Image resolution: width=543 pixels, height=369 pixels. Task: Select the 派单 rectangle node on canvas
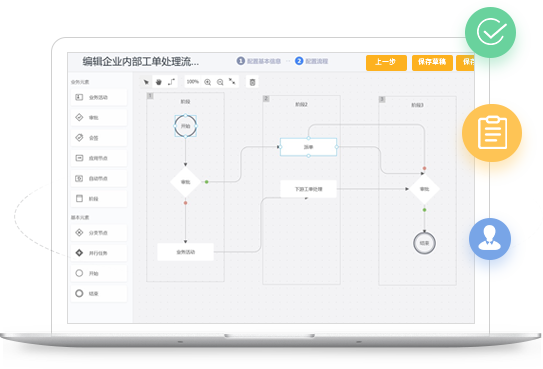tap(308, 147)
